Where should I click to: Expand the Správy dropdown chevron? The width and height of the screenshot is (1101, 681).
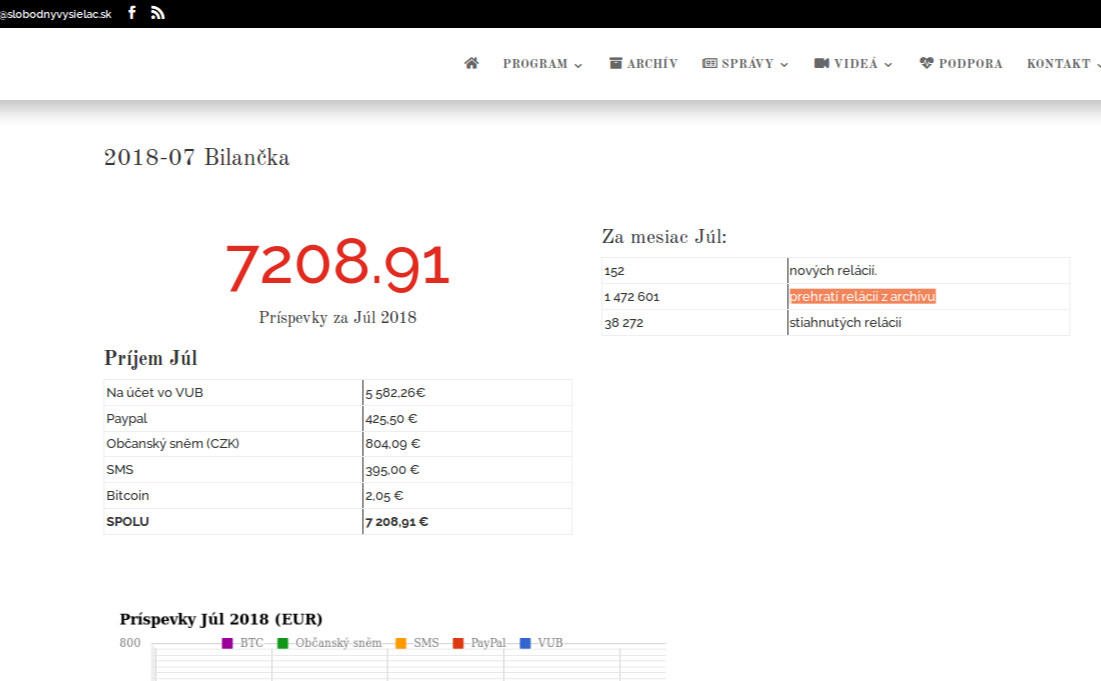tap(784, 64)
